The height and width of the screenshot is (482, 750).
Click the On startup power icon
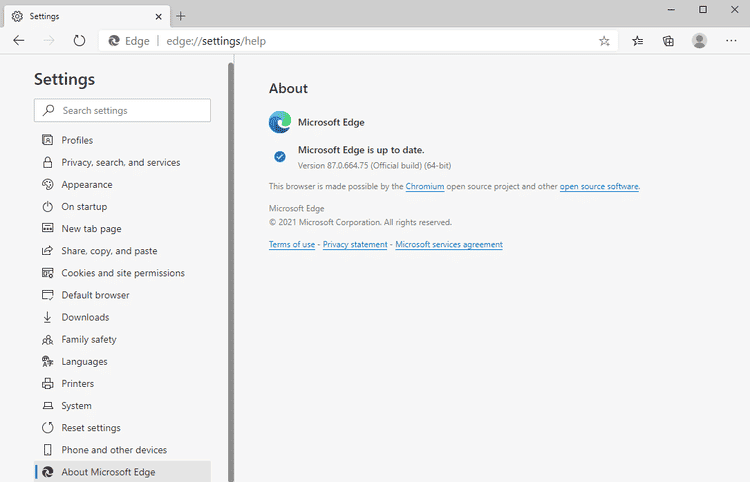click(x=47, y=207)
